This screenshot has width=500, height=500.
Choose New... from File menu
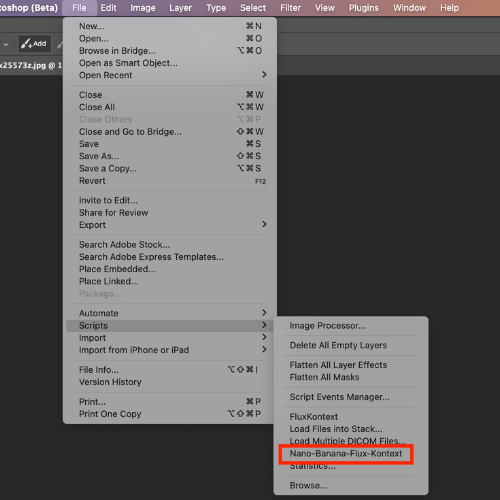coord(170,26)
